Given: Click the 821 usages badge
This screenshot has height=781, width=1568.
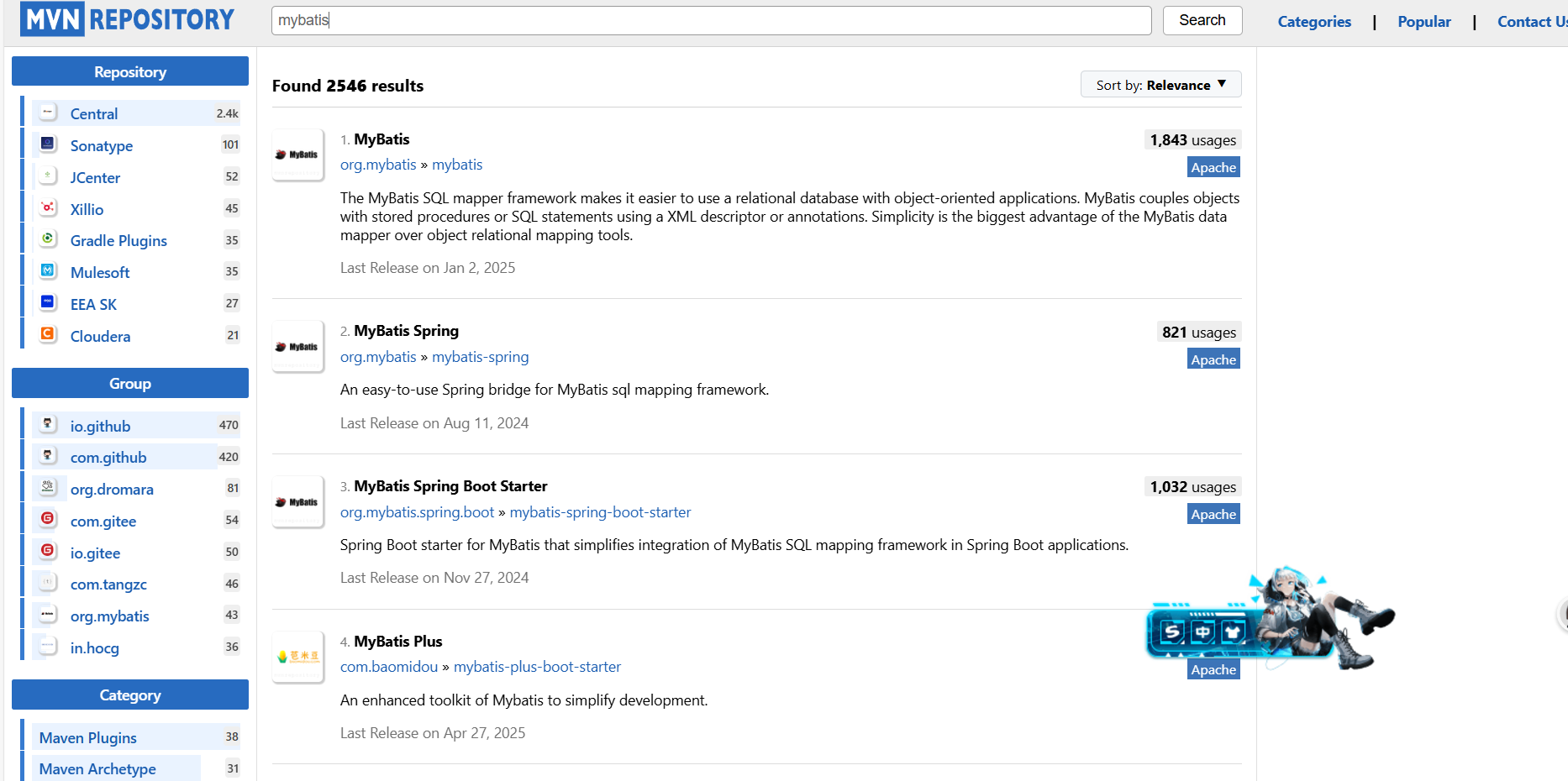Looking at the screenshot, I should (x=1198, y=333).
